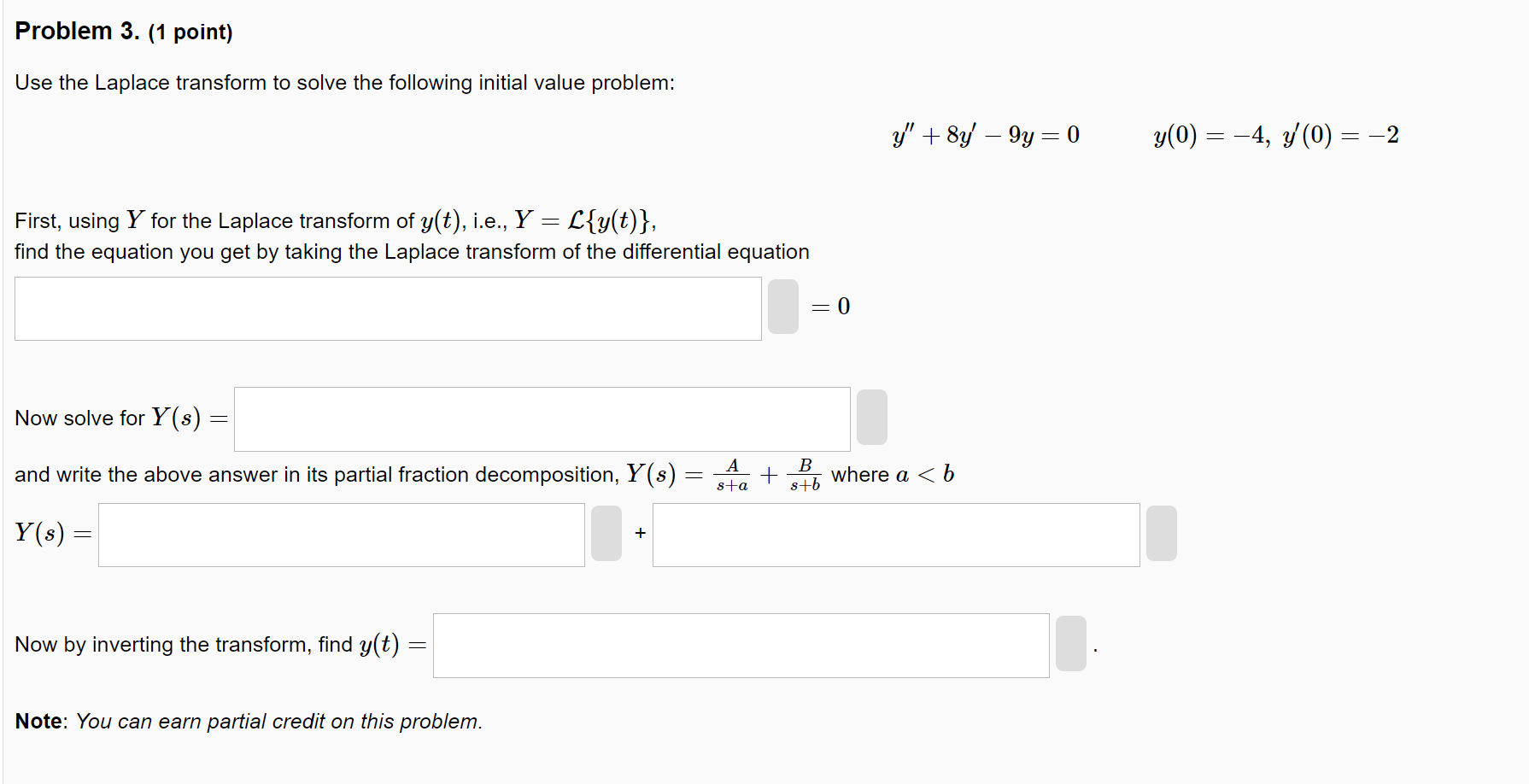The width and height of the screenshot is (1529, 784).
Task: Click the gray editor button after first partial fraction field
Action: click(x=606, y=533)
